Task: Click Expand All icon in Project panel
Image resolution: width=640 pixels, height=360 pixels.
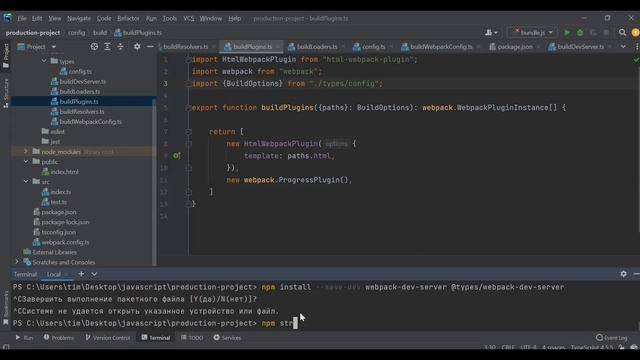Action: (107, 47)
